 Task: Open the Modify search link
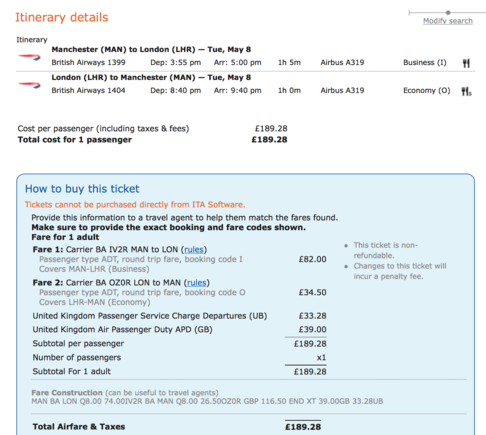point(448,21)
